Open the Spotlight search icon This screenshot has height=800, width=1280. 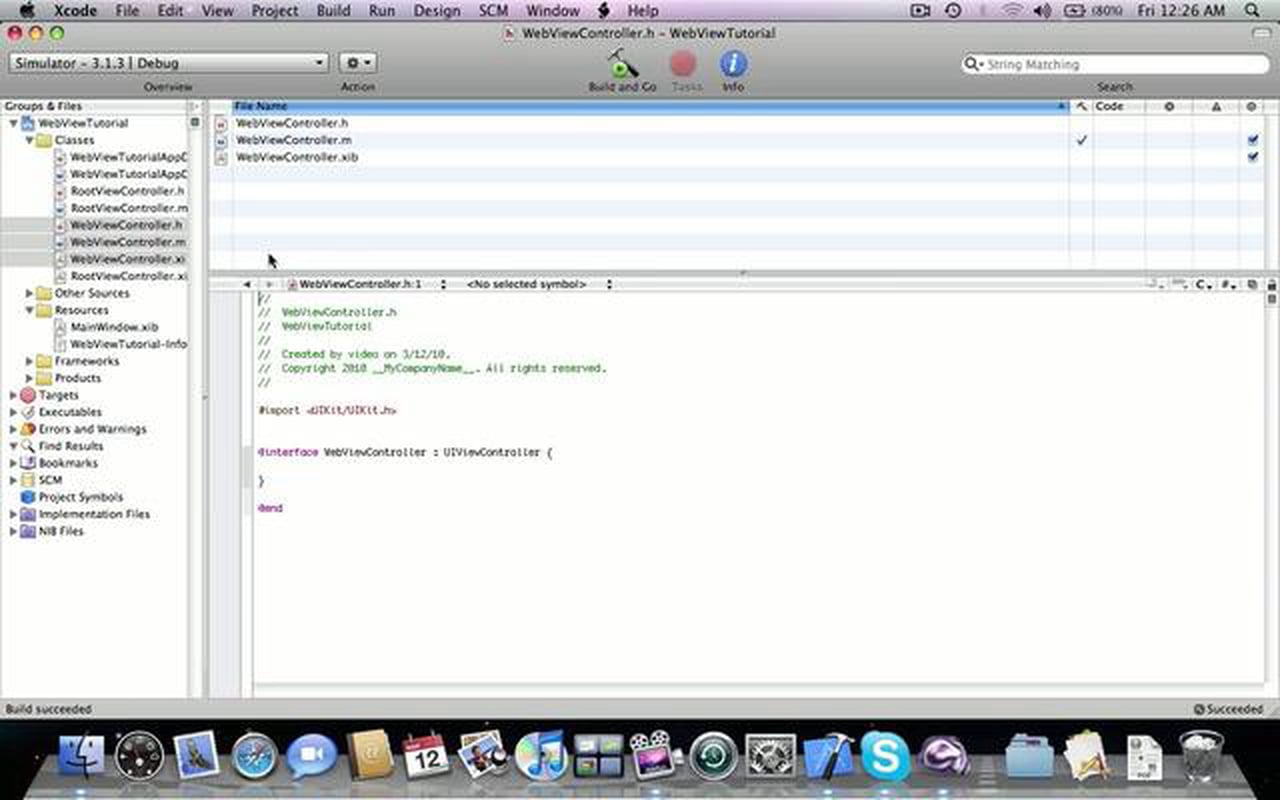click(1252, 11)
